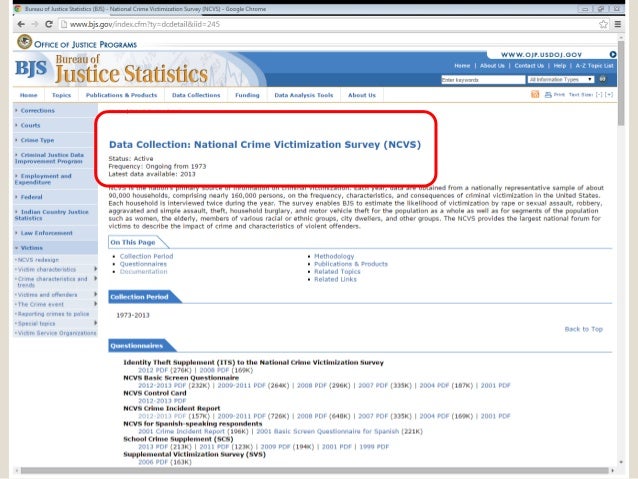The height and width of the screenshot is (479, 638).
Task: Click the scroll-right arrow at the bottom edge
Action: pyautogui.click(x=613, y=470)
